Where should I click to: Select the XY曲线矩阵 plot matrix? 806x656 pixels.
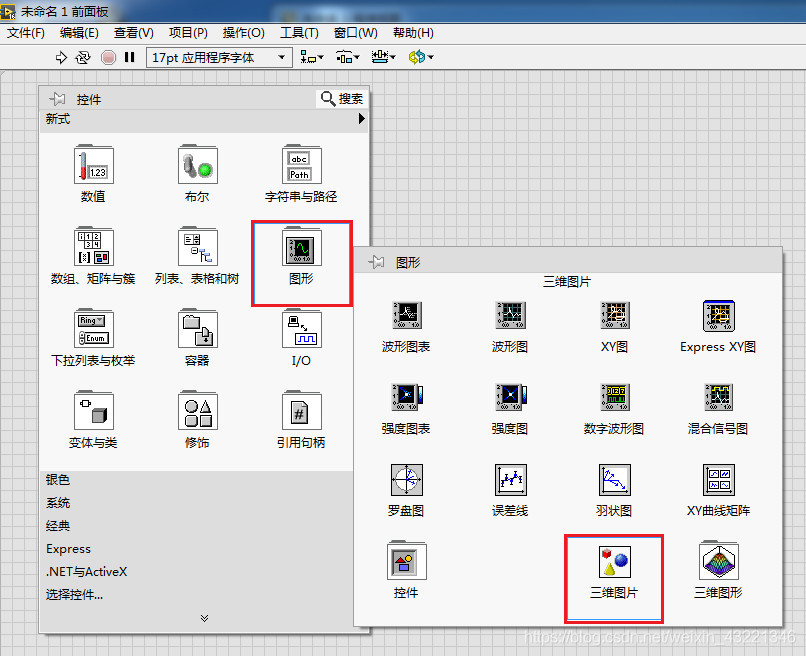click(719, 479)
